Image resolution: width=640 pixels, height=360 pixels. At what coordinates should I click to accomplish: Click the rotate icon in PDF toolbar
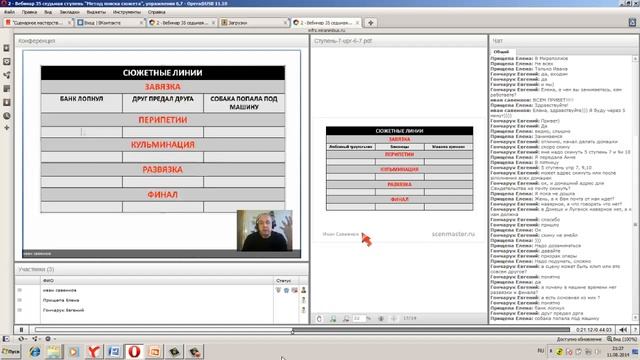point(319,319)
